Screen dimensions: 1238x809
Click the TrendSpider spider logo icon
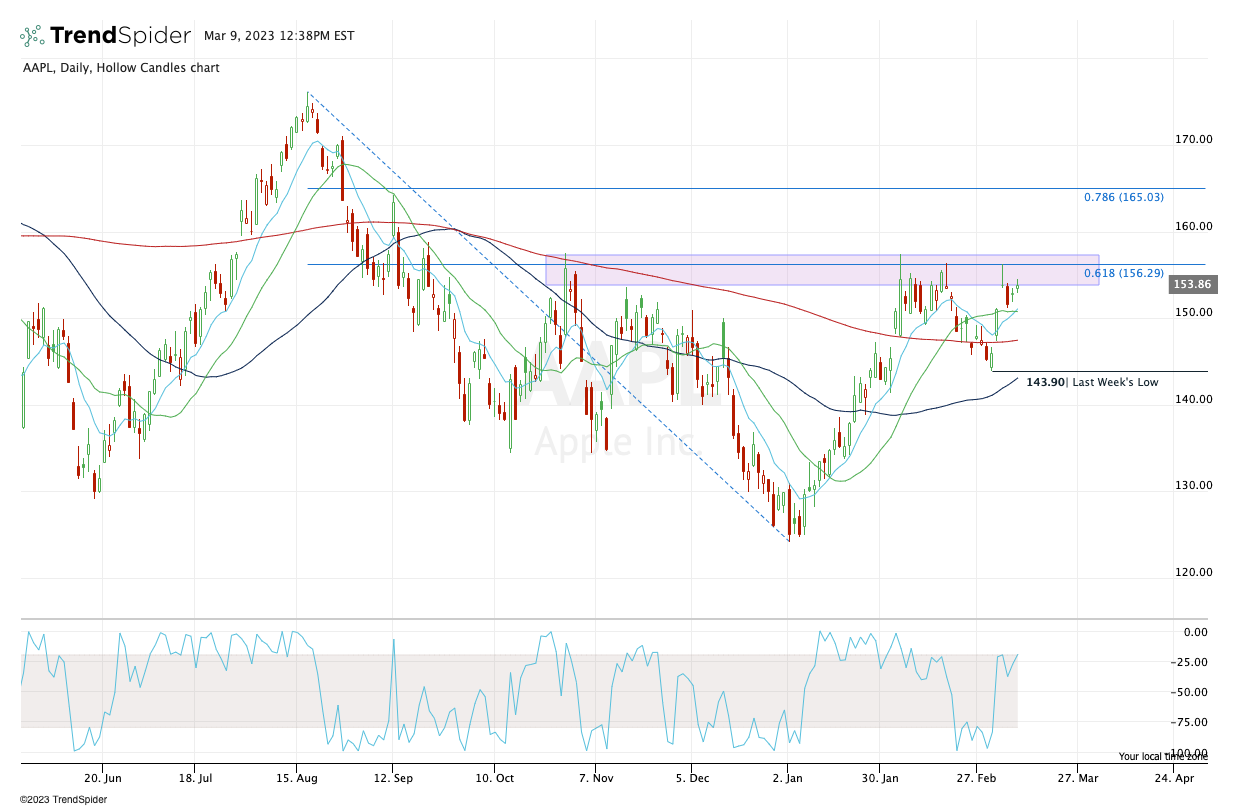pos(32,36)
